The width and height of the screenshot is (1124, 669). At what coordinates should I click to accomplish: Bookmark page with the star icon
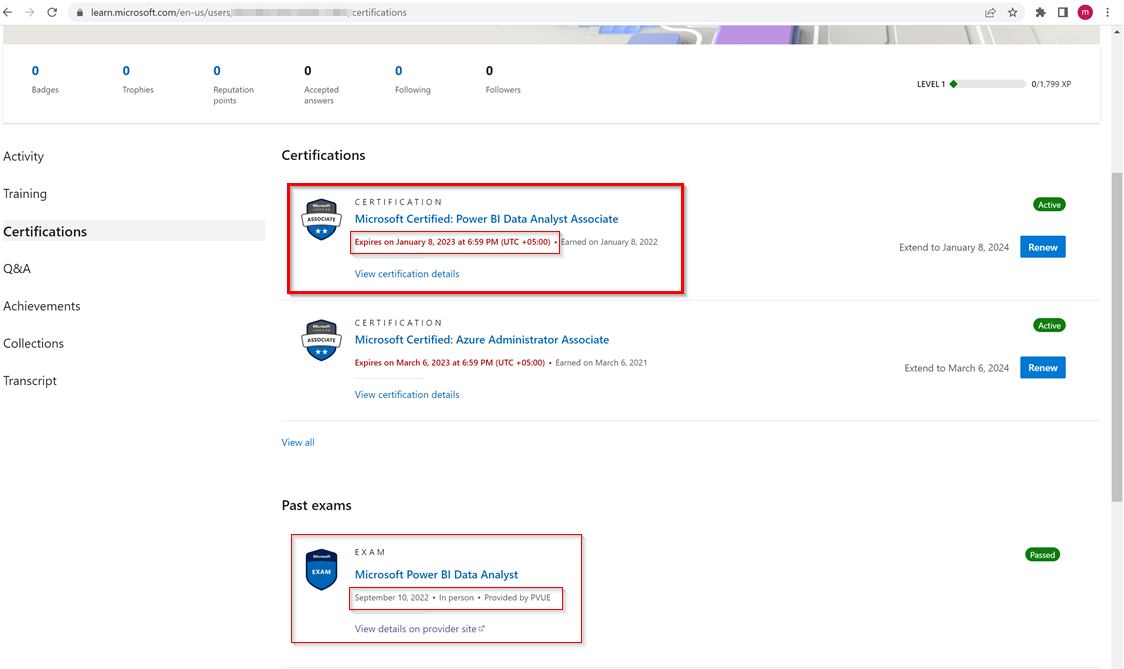point(1012,12)
